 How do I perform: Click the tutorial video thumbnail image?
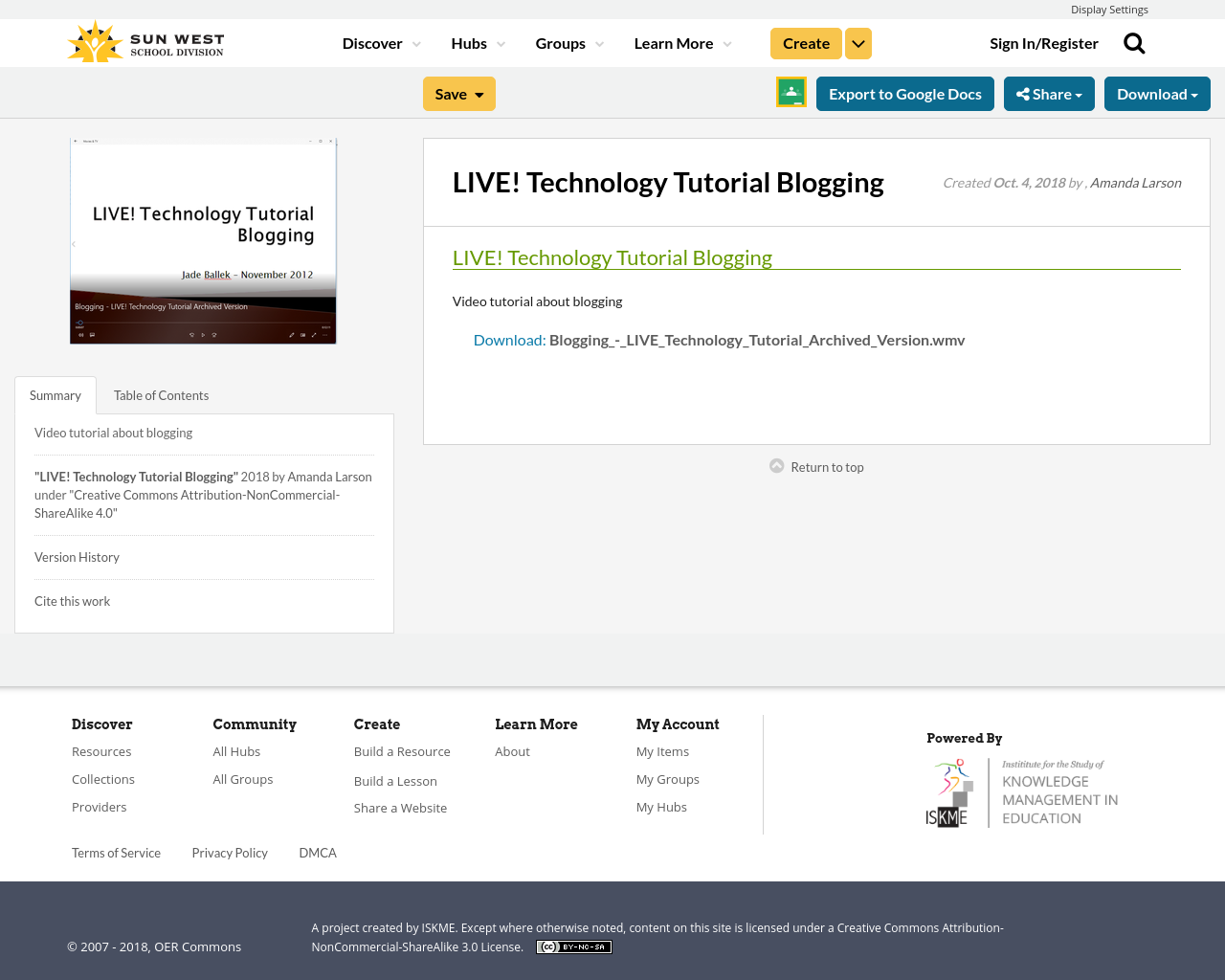click(203, 241)
